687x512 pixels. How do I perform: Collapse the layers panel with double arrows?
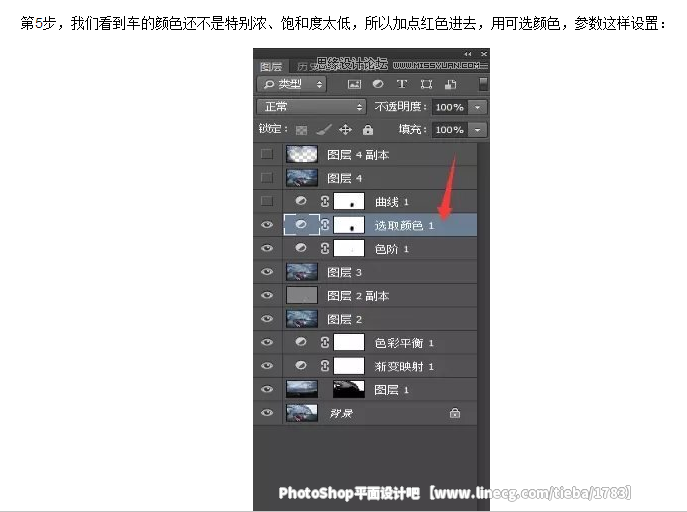(468, 54)
